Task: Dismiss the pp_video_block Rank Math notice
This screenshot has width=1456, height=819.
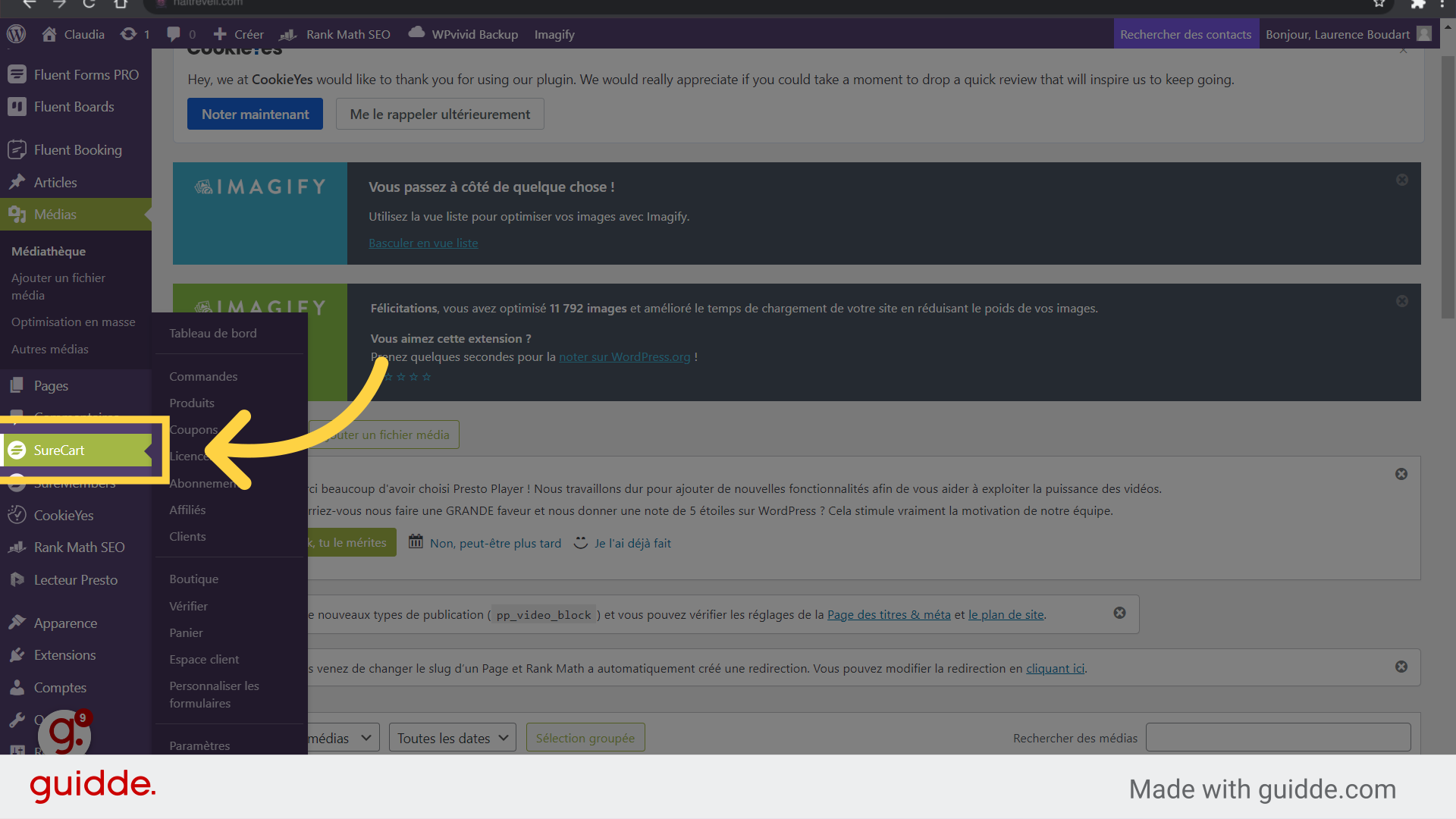Action: [1119, 613]
